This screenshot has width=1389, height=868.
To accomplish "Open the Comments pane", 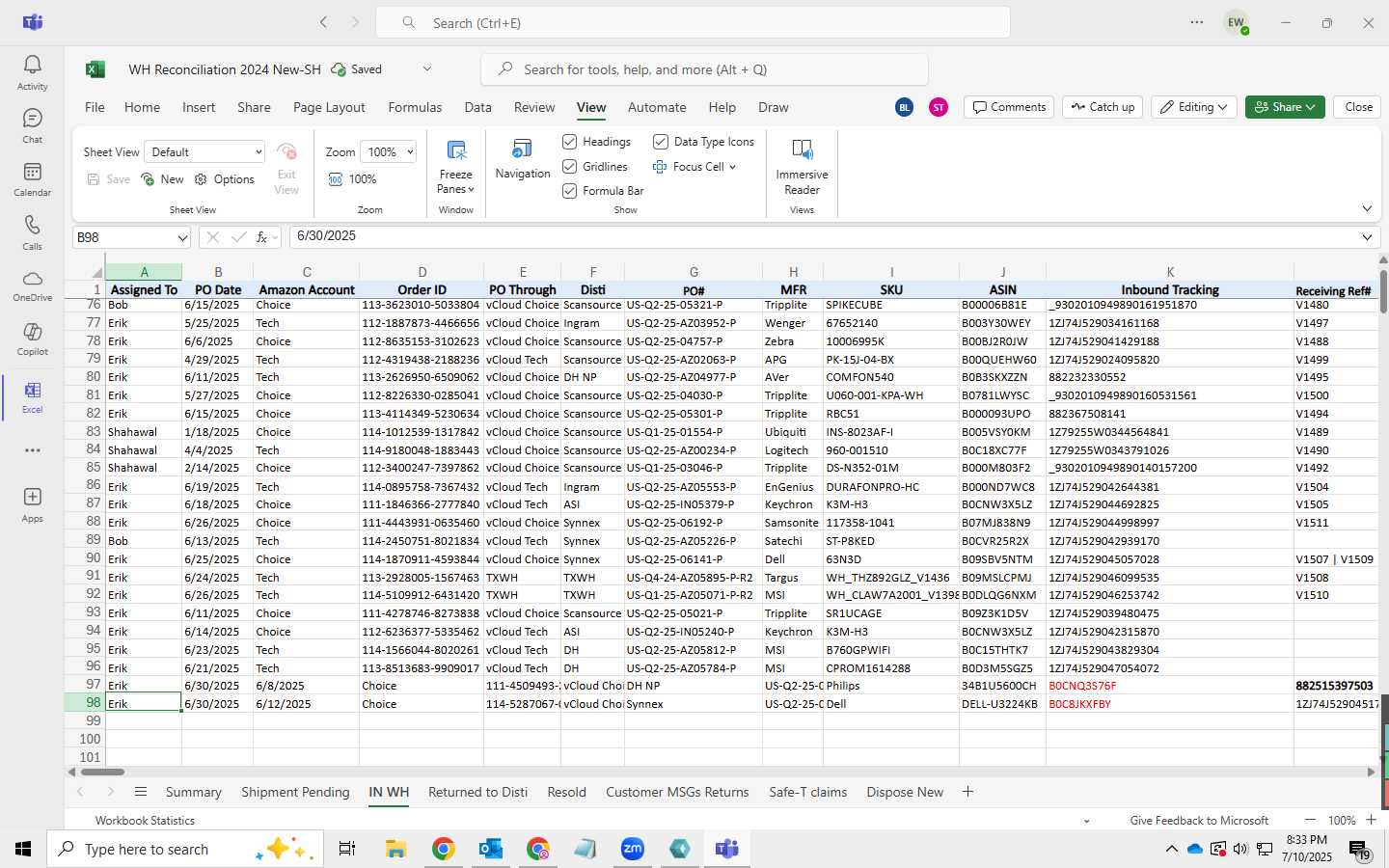I will [1009, 107].
